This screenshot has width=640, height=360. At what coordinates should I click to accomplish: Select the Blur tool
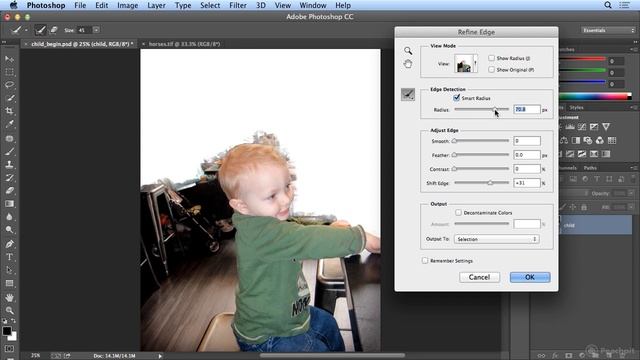pos(9,217)
